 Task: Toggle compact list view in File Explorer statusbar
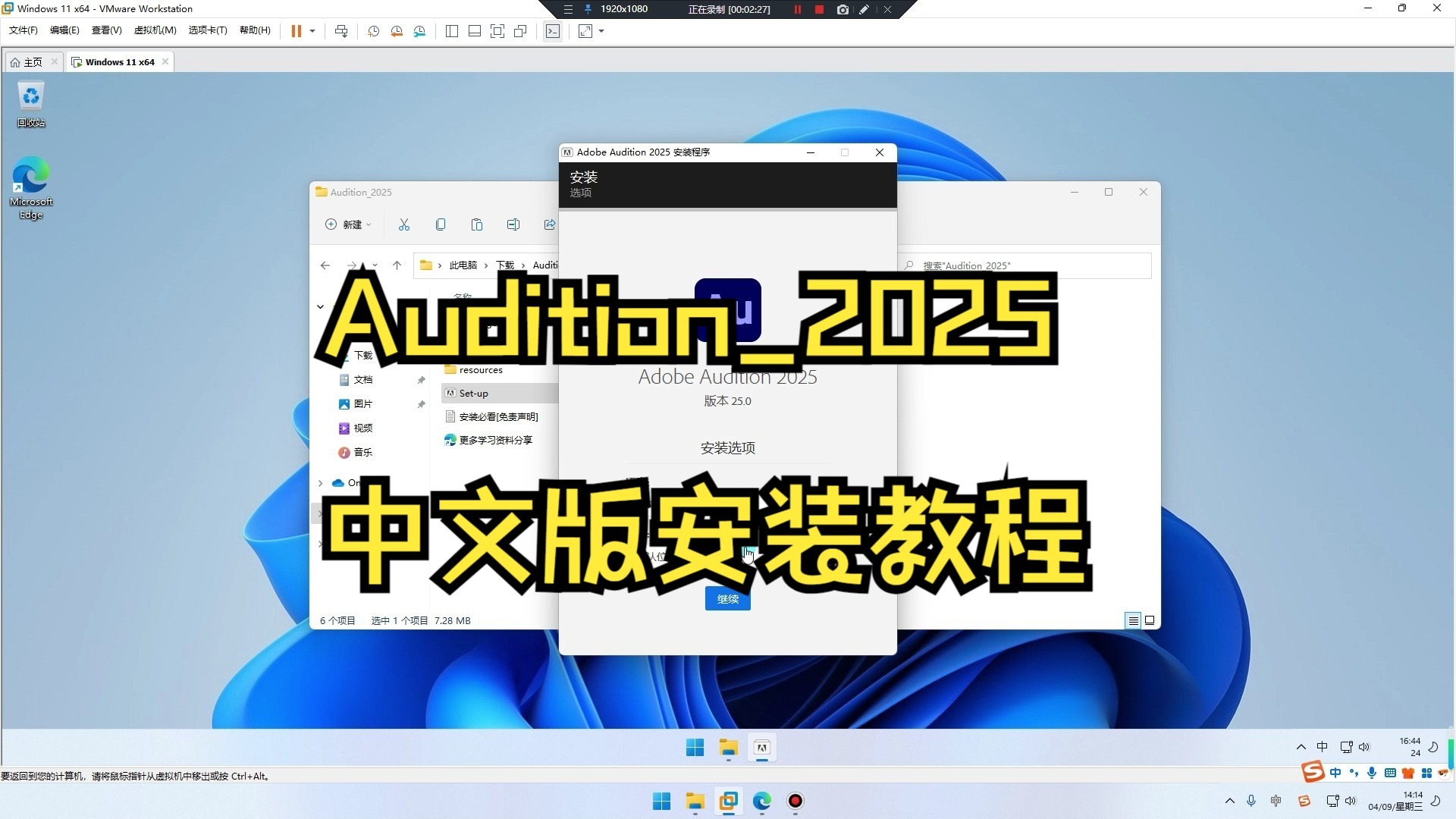point(1134,620)
